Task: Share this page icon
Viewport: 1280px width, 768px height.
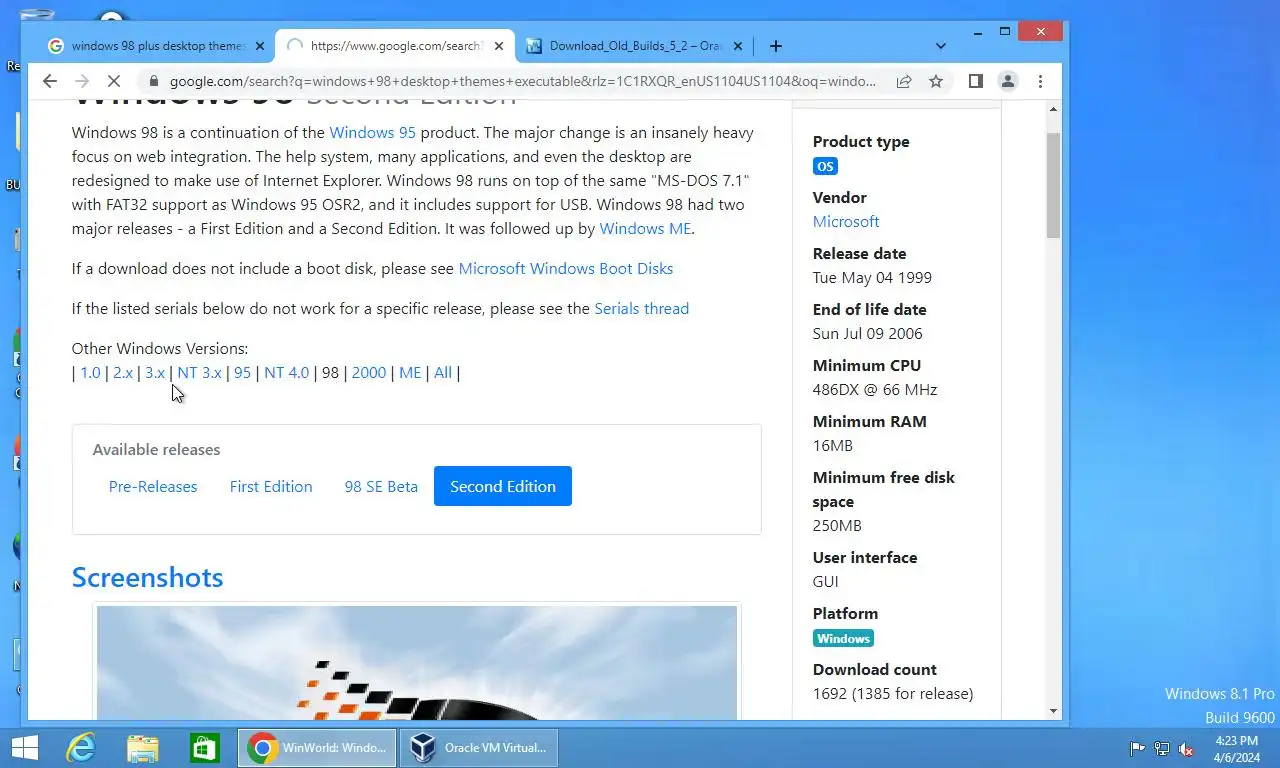Action: tap(904, 81)
